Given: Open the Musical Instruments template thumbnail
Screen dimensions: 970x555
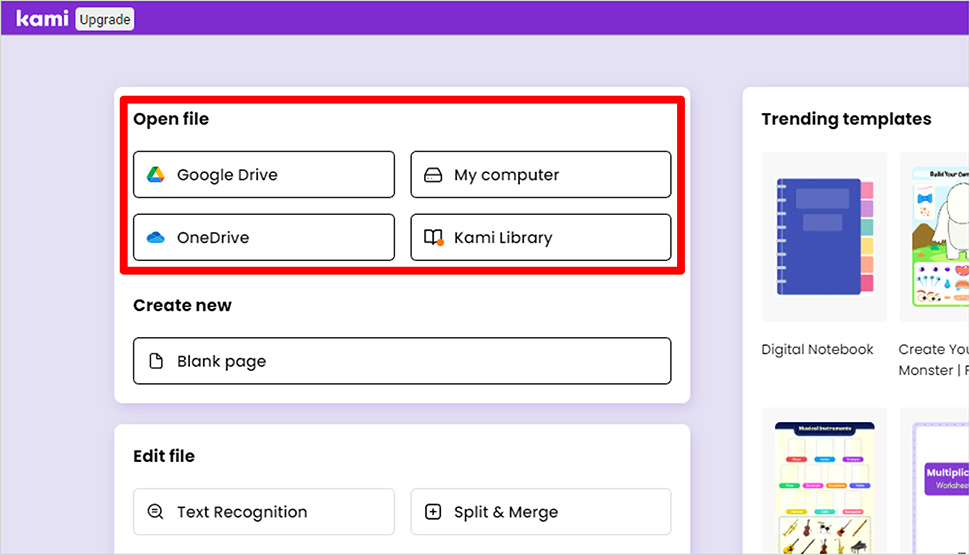Looking at the screenshot, I should click(x=825, y=481).
